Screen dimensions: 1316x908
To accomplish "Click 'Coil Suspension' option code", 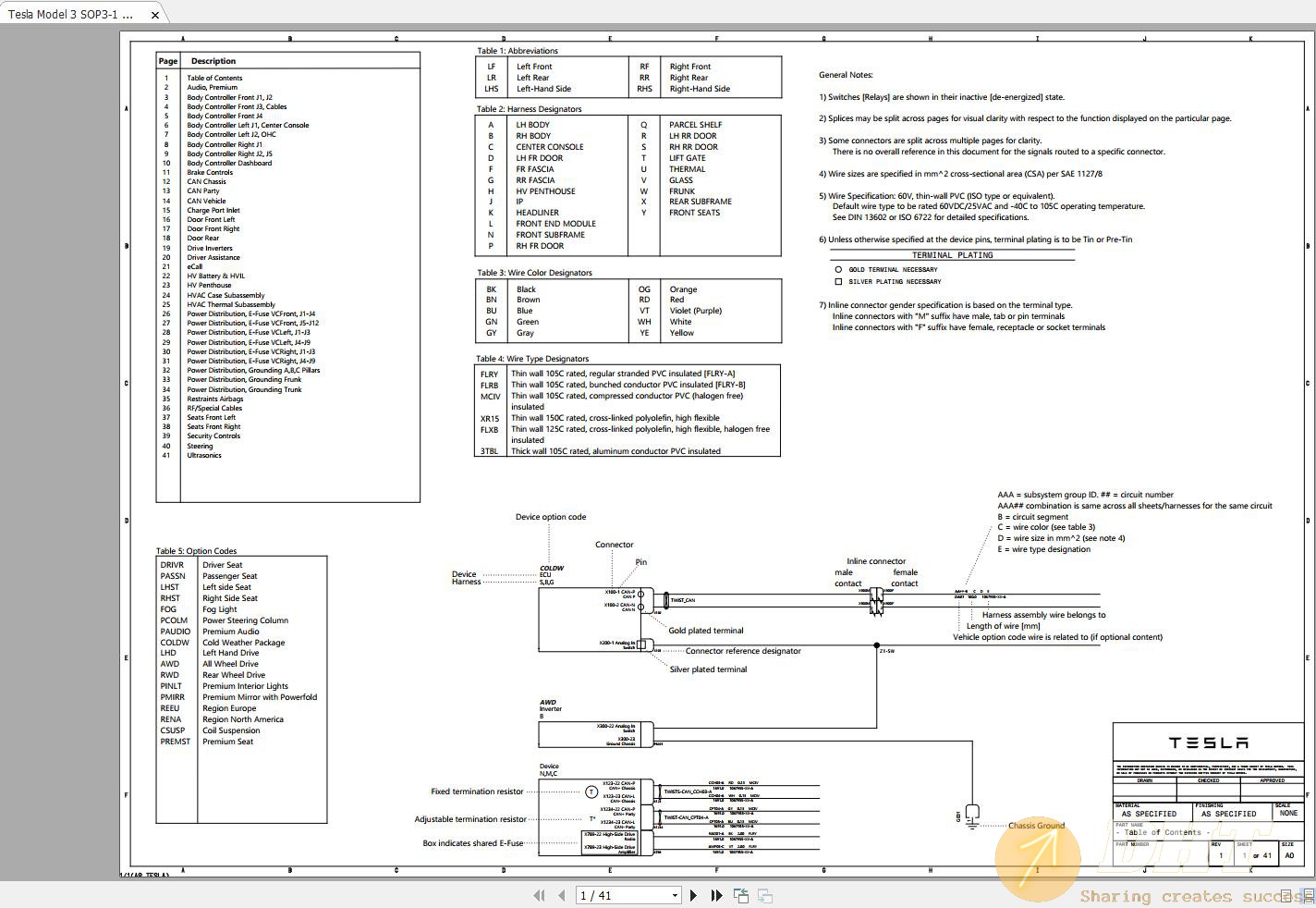I will (231, 730).
